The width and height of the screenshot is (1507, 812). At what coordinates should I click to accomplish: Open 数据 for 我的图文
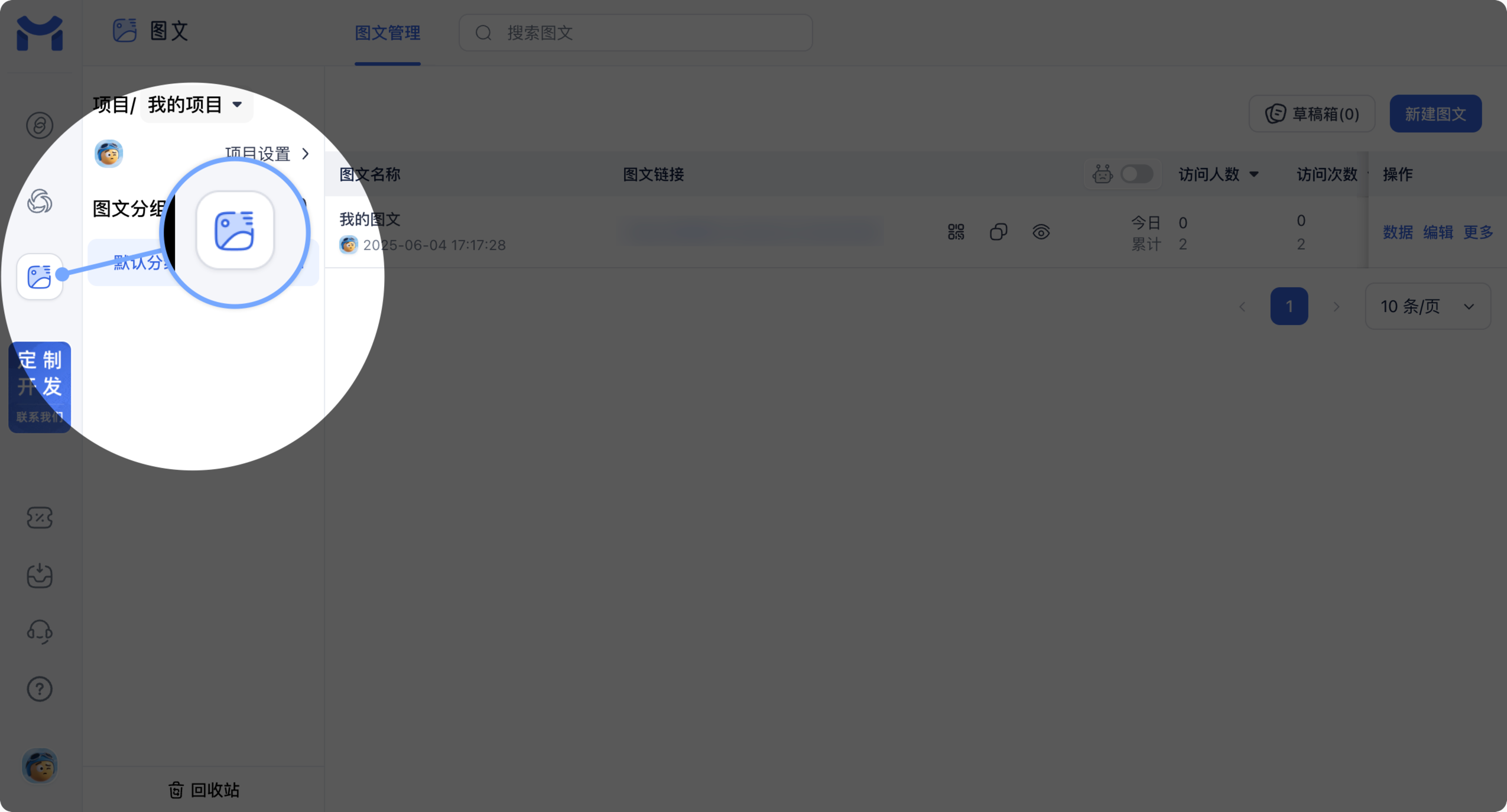(1398, 232)
